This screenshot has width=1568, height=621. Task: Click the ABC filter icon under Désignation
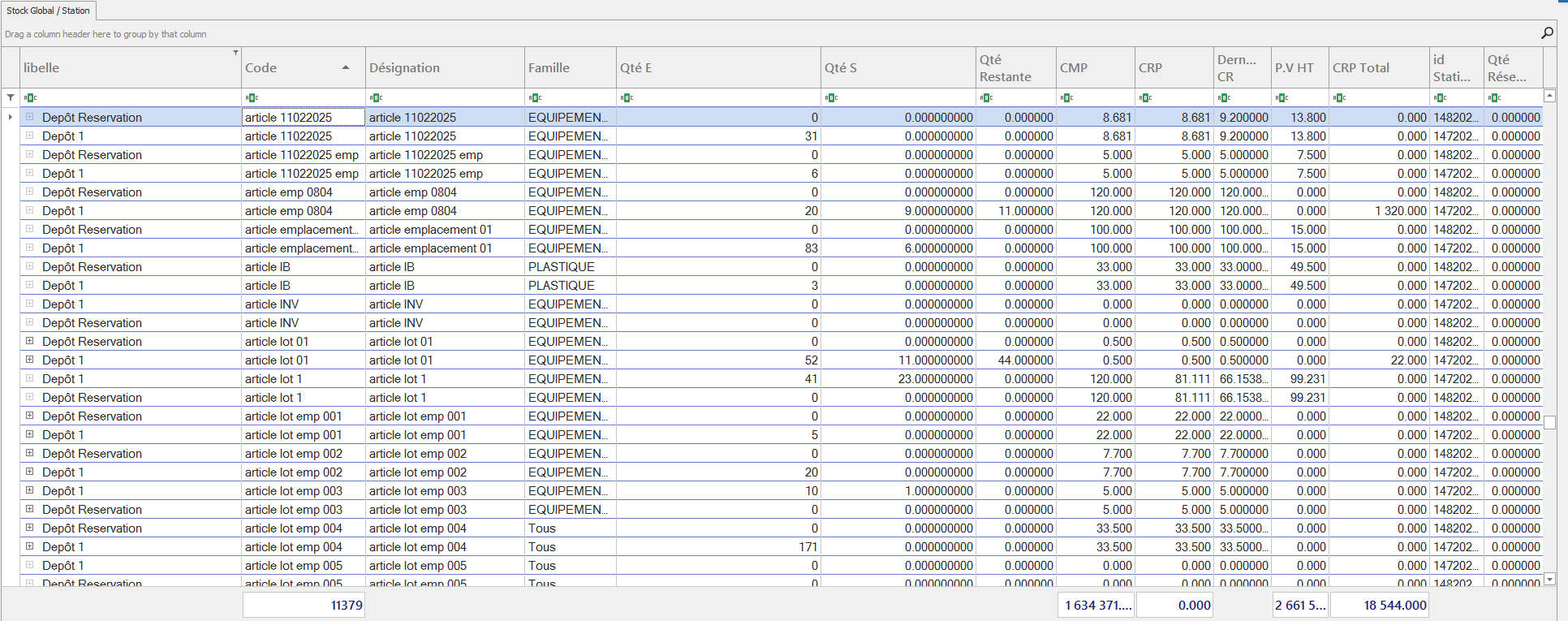376,97
